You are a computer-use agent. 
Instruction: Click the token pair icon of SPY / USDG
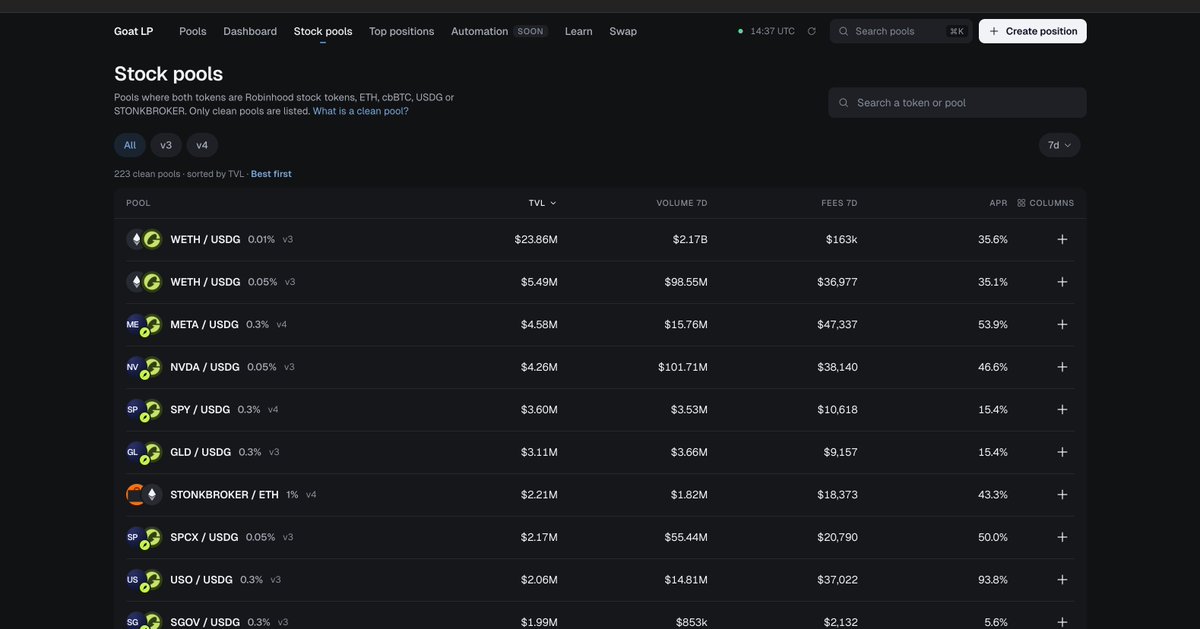(144, 410)
